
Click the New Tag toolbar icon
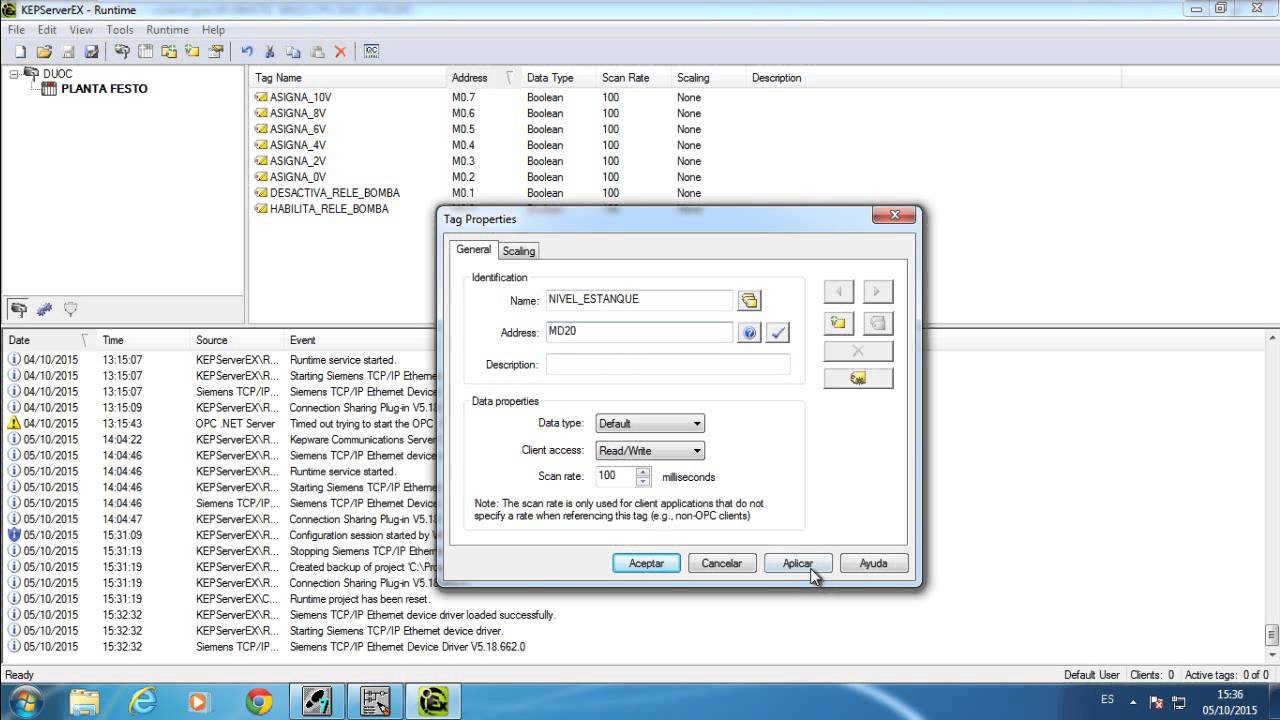tap(192, 51)
